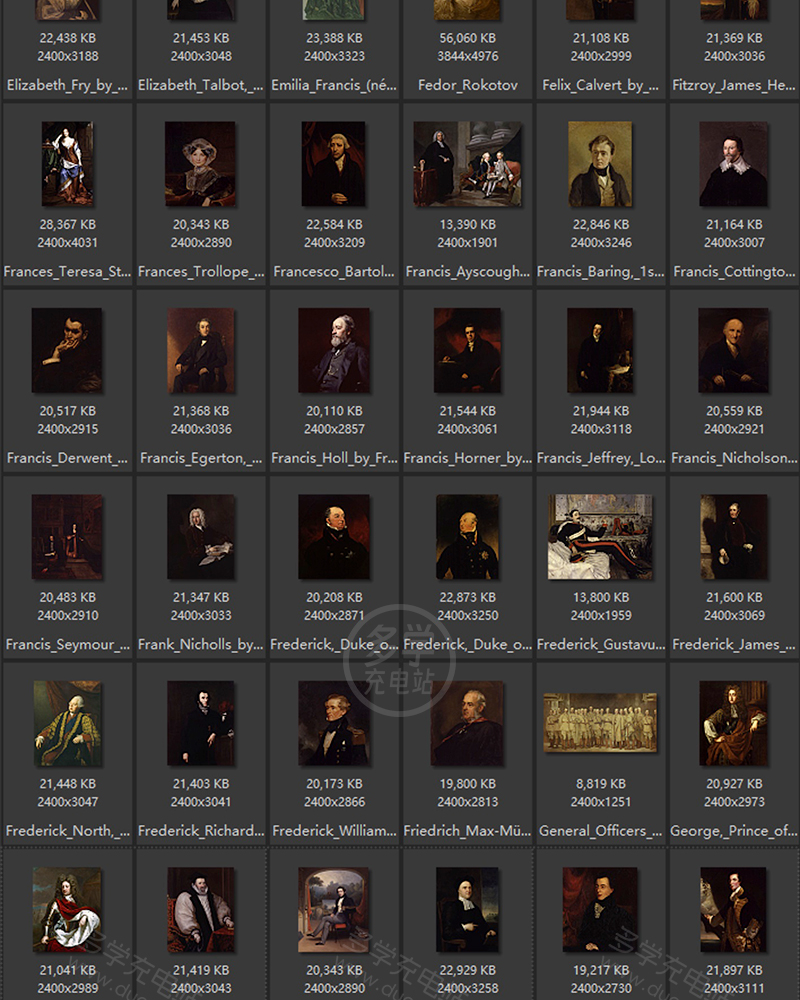Select the Frank_Nicholls portrait thumbnail
Screen dimensions: 800x1000
[x=201, y=537]
